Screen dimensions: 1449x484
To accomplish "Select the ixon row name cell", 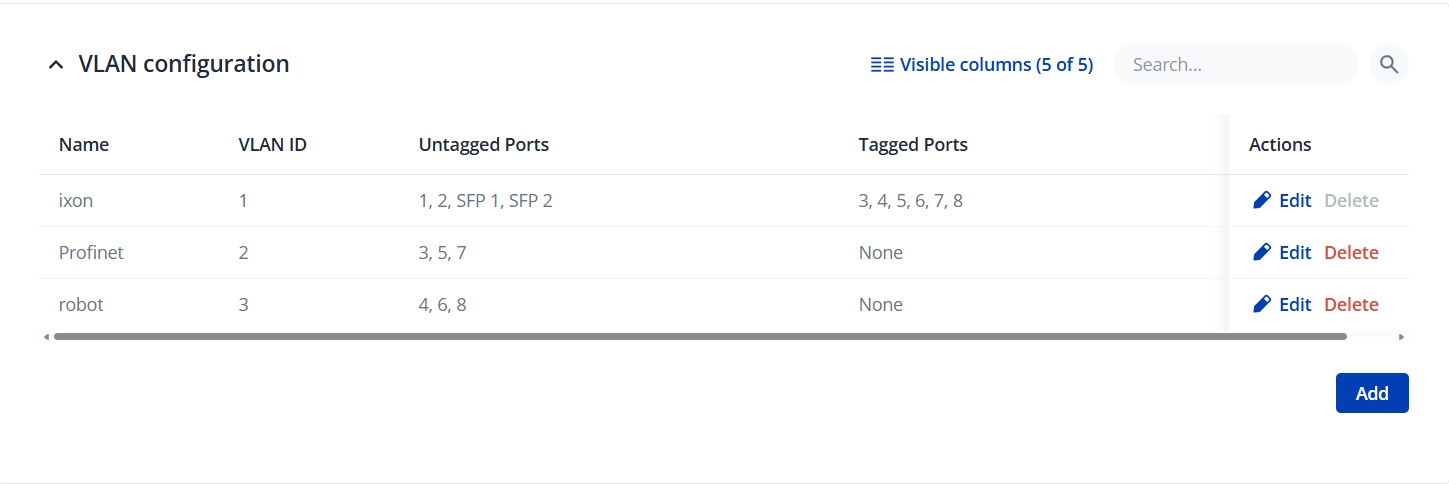I will pyautogui.click(x=76, y=201).
